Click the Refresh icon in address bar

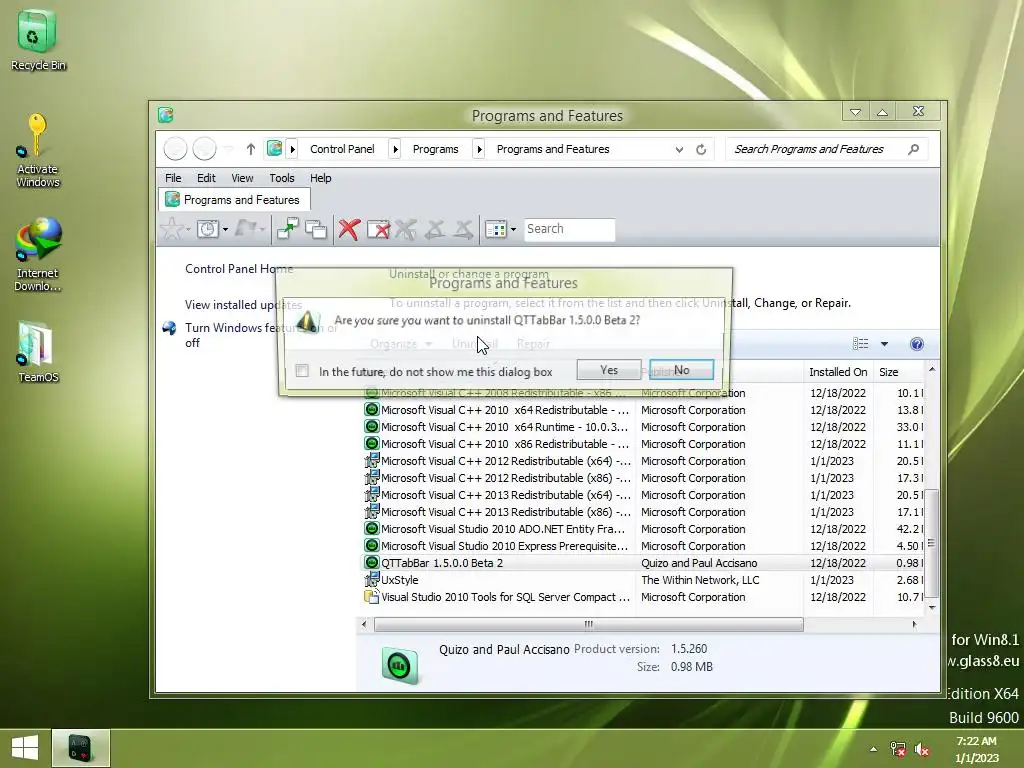701,149
